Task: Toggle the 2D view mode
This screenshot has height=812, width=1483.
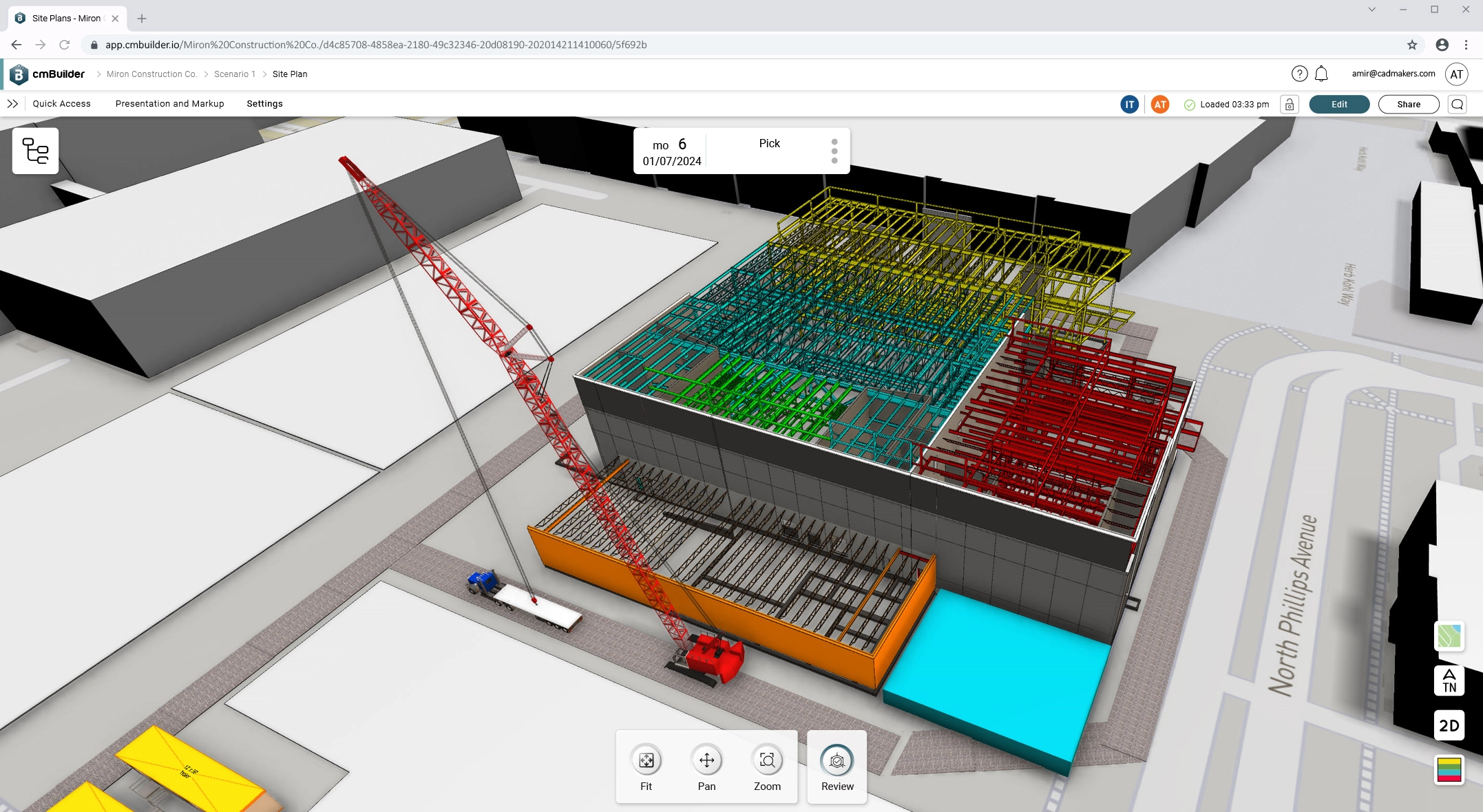Action: click(x=1449, y=725)
